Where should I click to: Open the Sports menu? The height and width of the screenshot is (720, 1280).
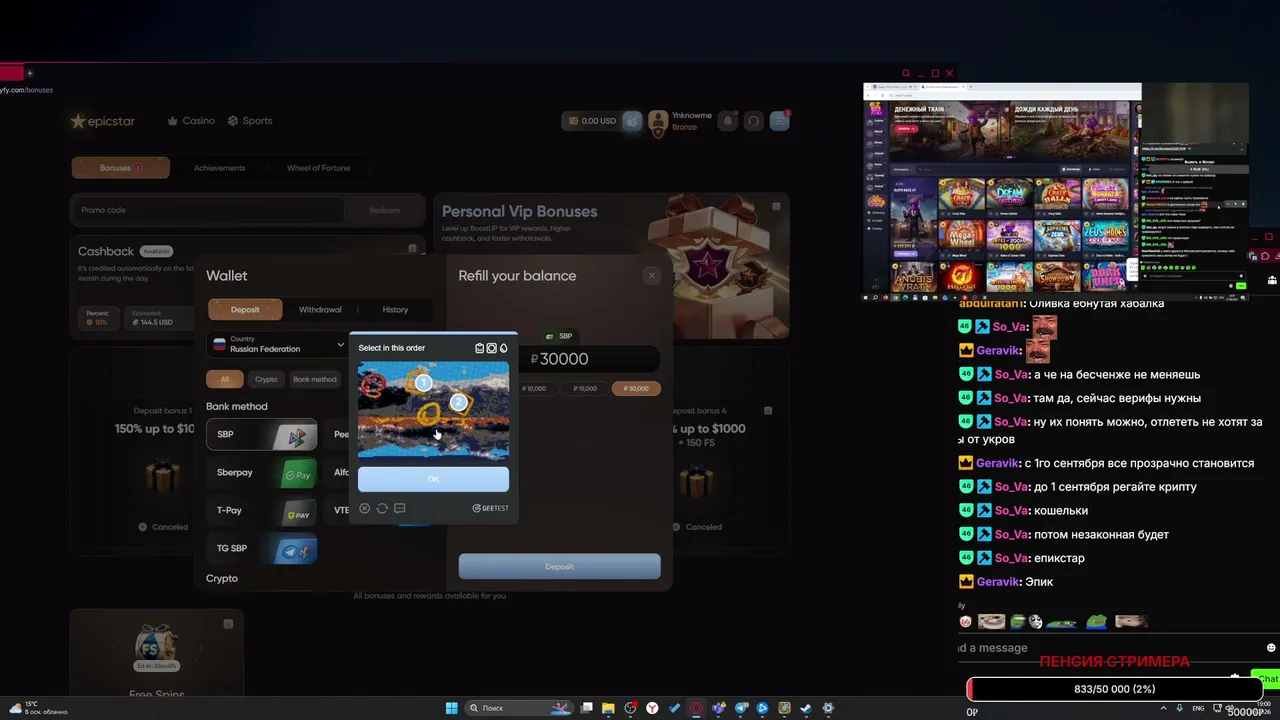250,121
